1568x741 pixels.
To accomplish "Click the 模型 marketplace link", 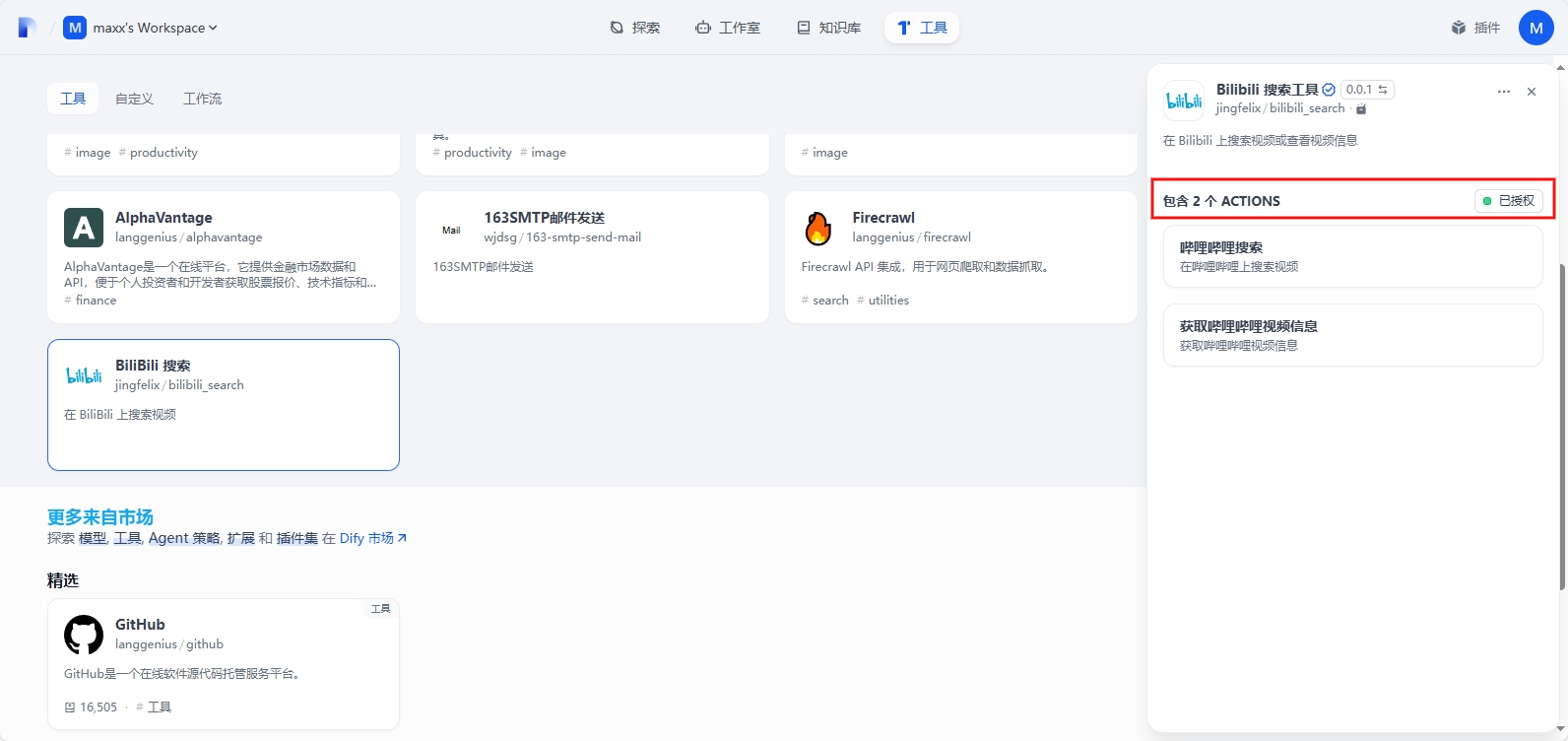I will (x=93, y=538).
